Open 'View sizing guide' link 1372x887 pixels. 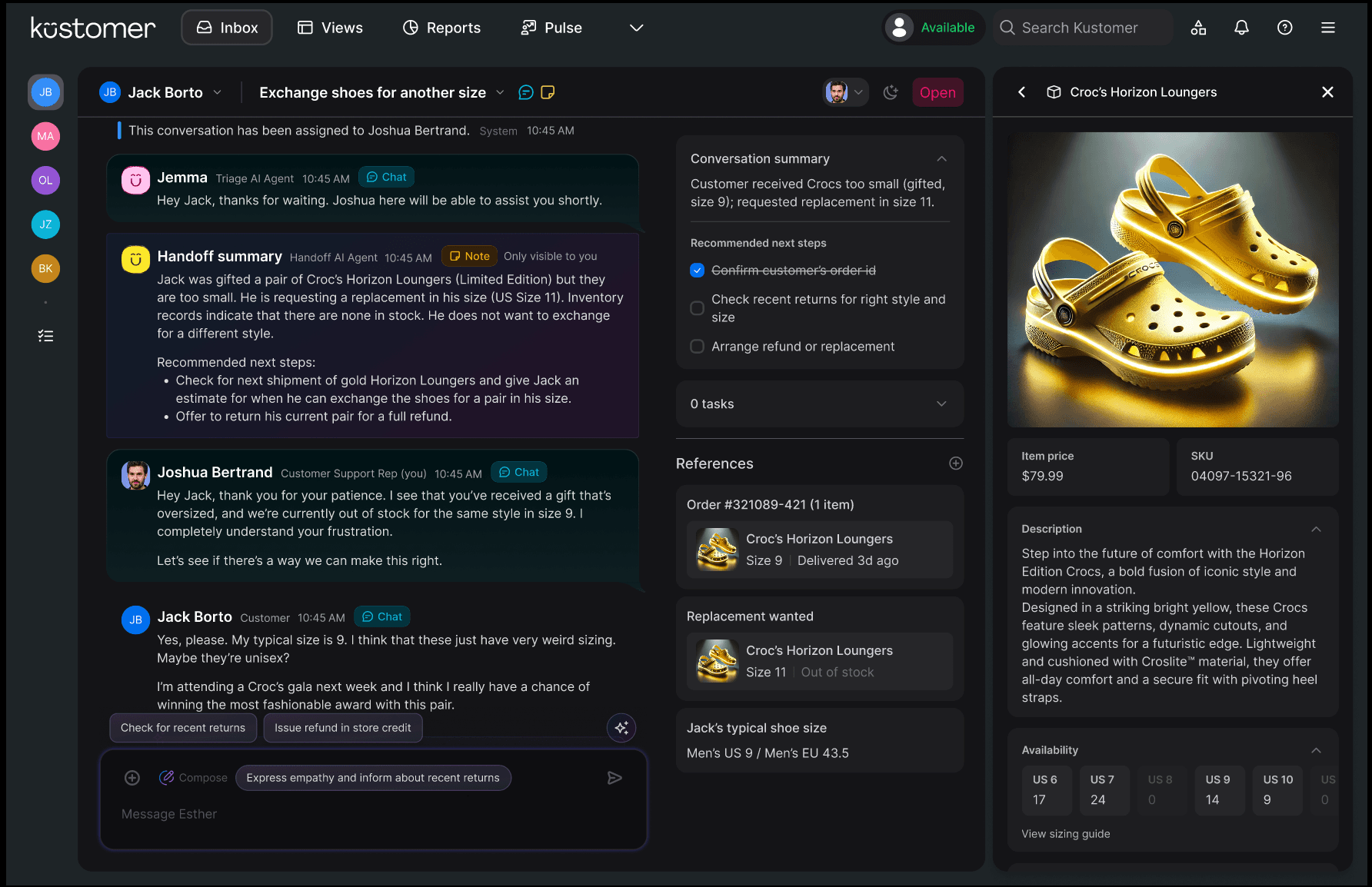1066,833
